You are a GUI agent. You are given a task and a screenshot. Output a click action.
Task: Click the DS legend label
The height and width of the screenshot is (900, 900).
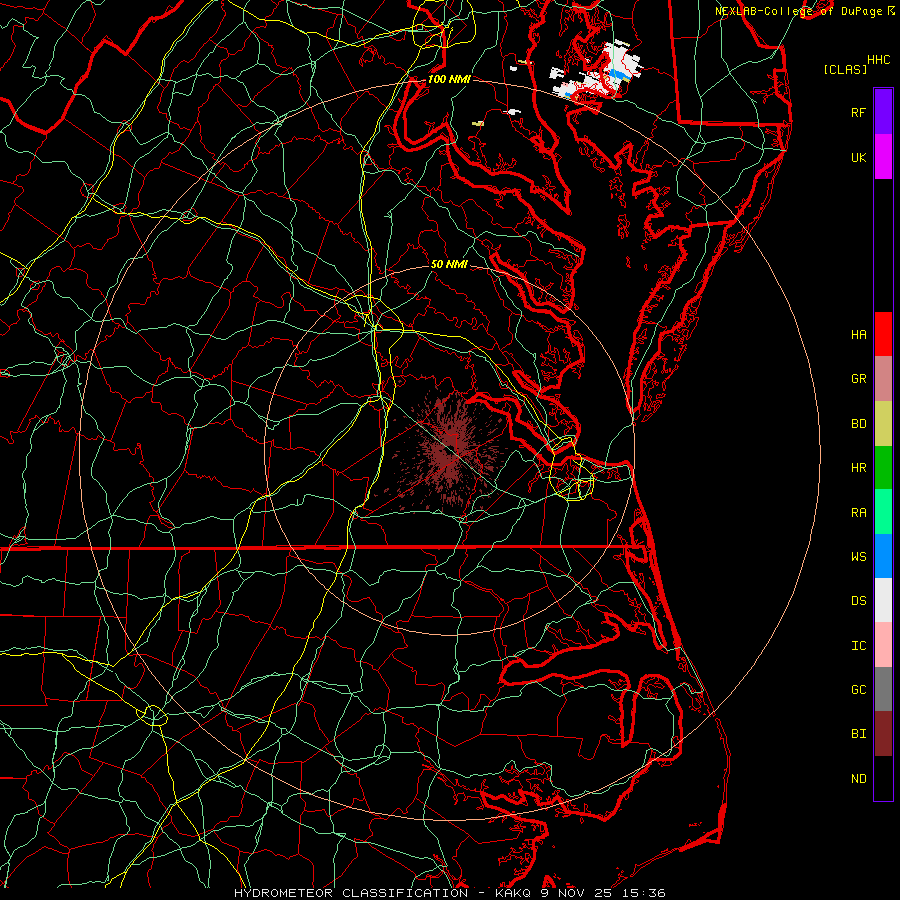click(x=858, y=601)
